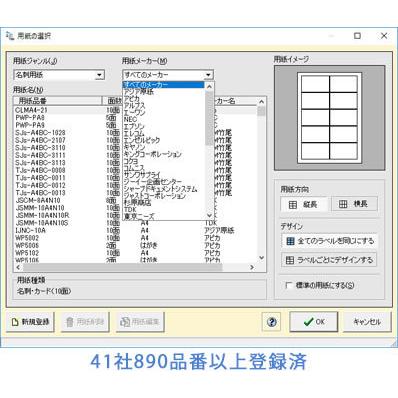Viewport: 398px width, 398px height.
Task: Click up arrow of maker list scrollbar
Action: click(x=209, y=86)
